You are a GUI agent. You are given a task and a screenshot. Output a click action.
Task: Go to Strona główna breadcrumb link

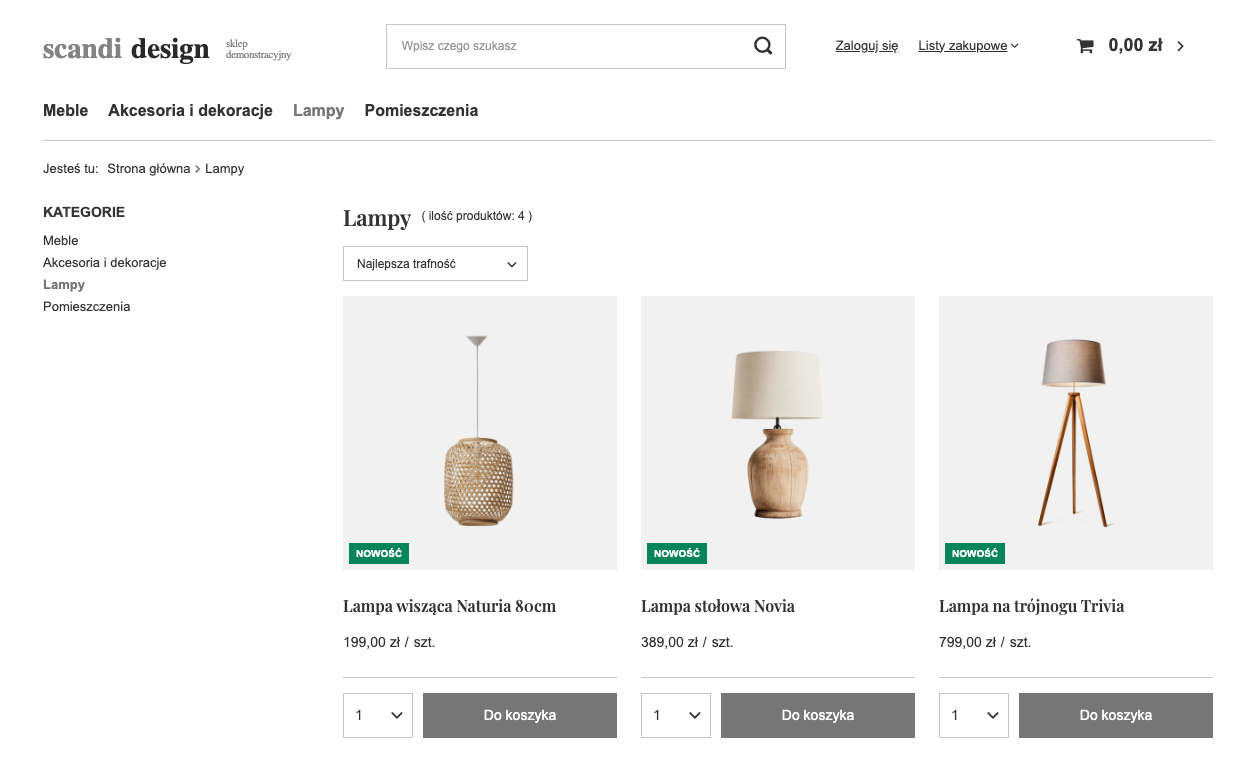pyautogui.click(x=149, y=169)
